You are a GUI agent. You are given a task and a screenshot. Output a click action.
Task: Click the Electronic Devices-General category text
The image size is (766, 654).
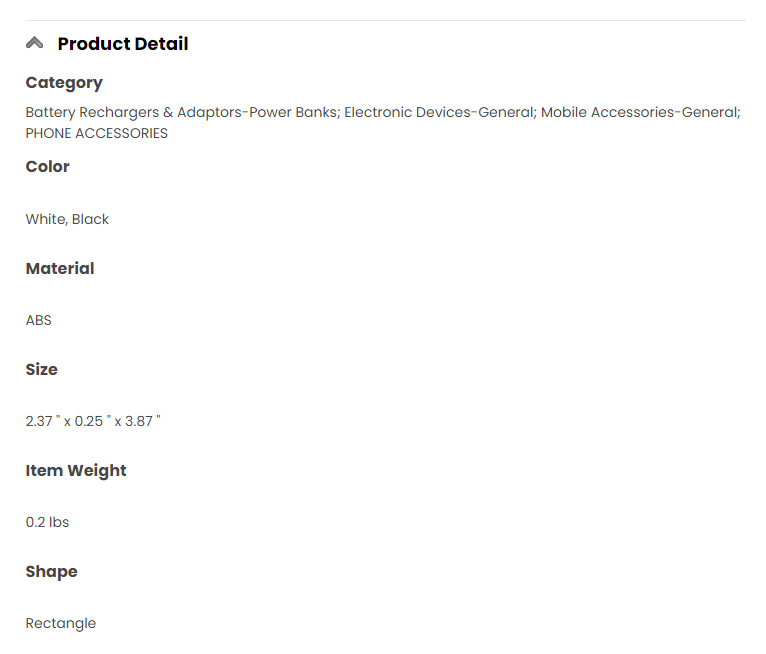[x=438, y=112]
